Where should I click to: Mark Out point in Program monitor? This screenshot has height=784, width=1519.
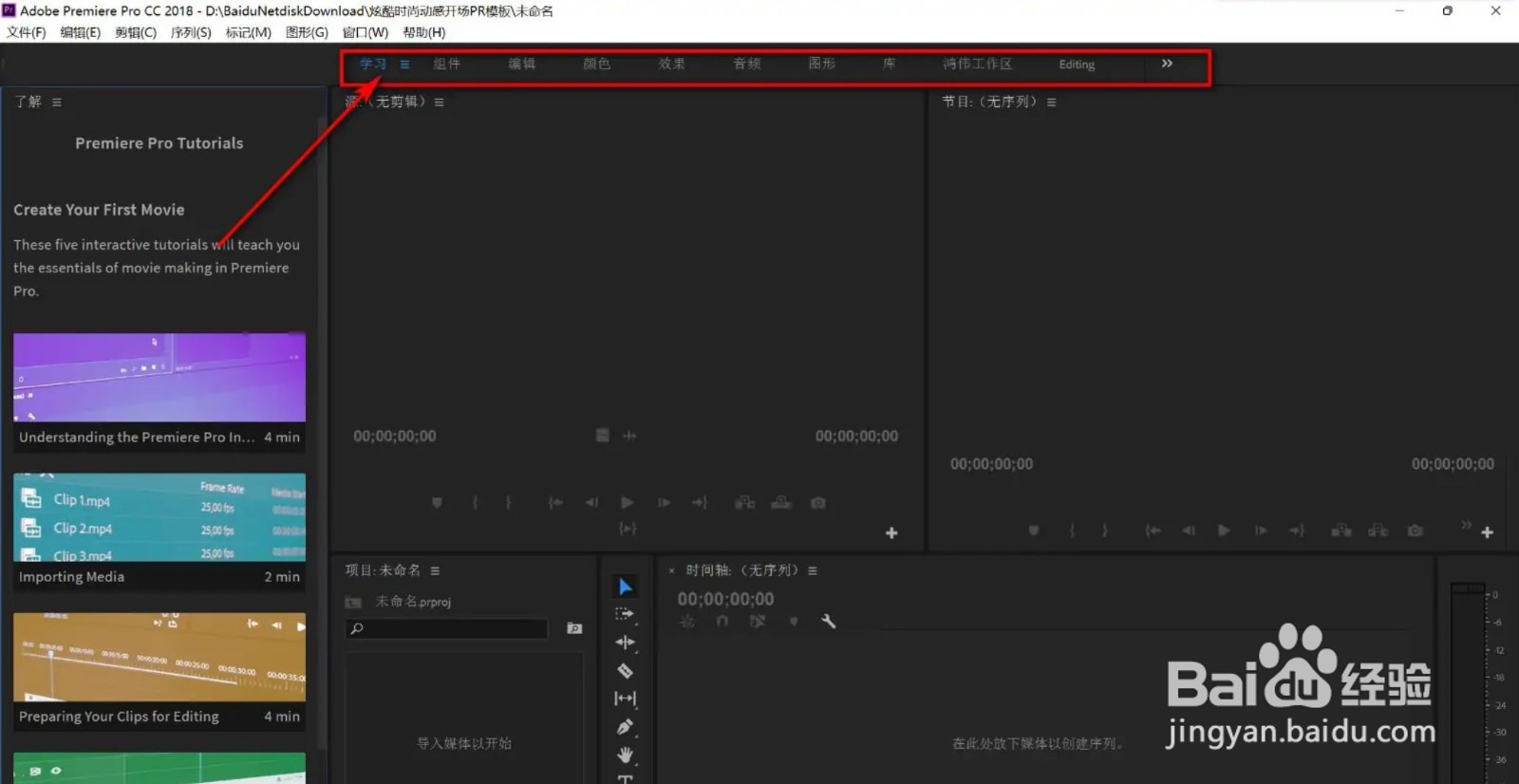[x=1105, y=531]
